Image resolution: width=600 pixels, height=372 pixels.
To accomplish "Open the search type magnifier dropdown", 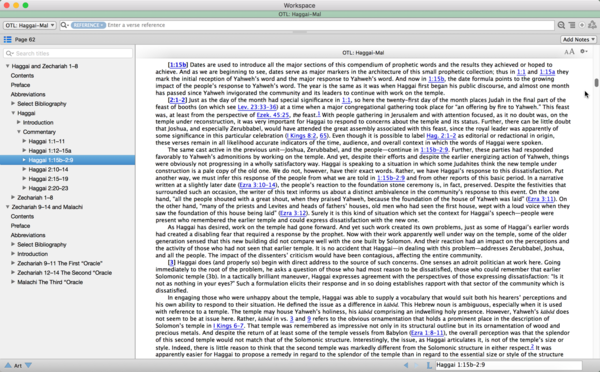I will click(64, 25).
